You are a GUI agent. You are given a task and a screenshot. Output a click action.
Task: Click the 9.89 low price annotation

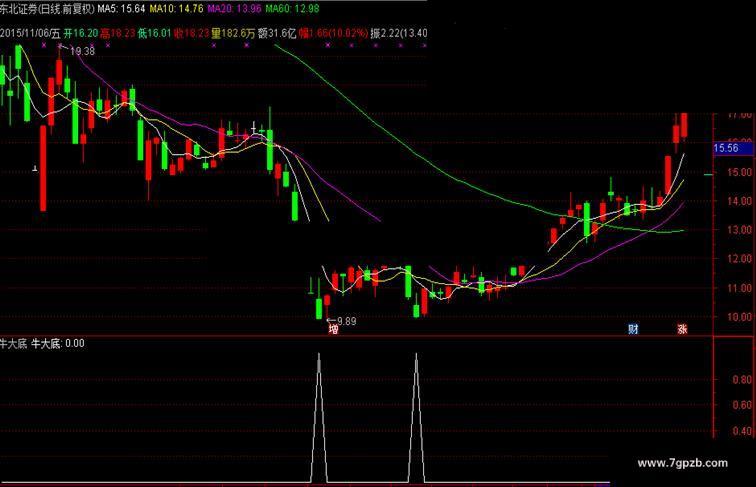tap(346, 321)
